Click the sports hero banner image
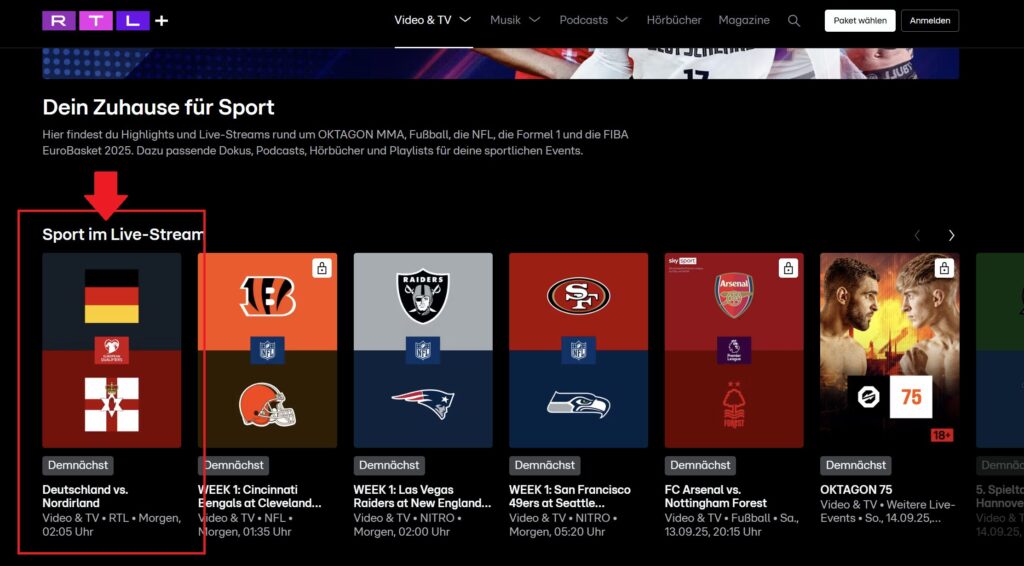The height and width of the screenshot is (566, 1024). point(500,63)
